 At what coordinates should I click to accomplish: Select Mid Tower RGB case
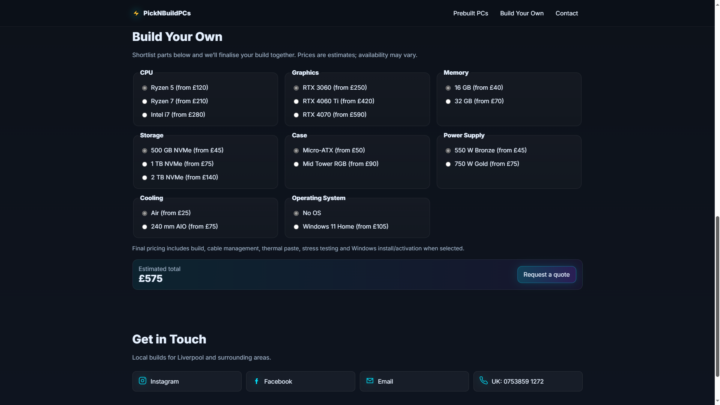coord(296,164)
